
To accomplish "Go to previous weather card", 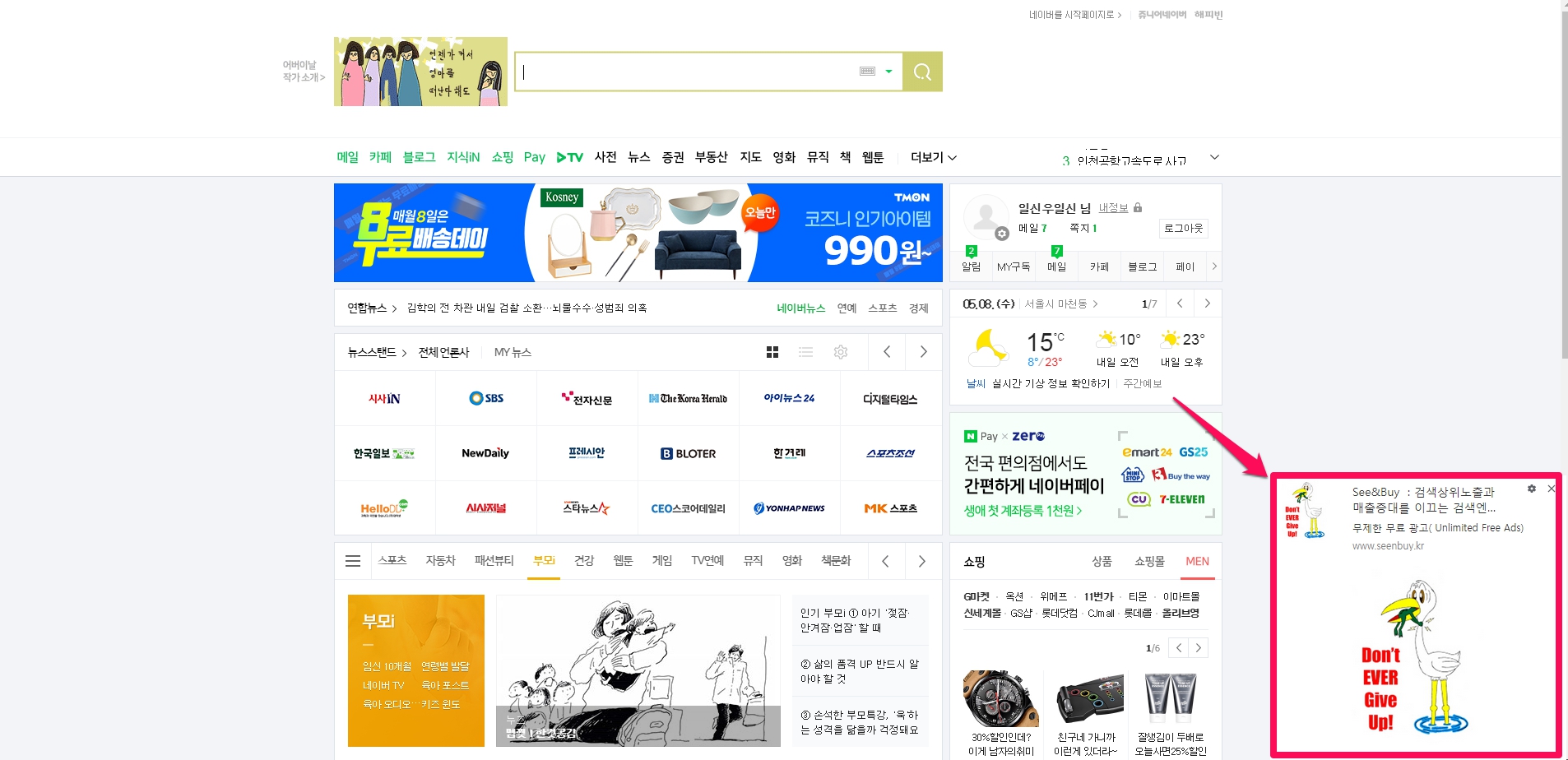I will 1180,304.
